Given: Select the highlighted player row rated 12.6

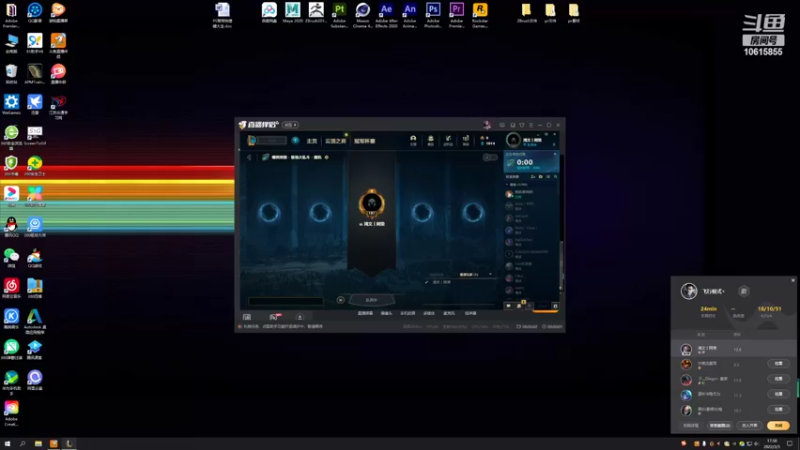Looking at the screenshot, I should (734, 349).
